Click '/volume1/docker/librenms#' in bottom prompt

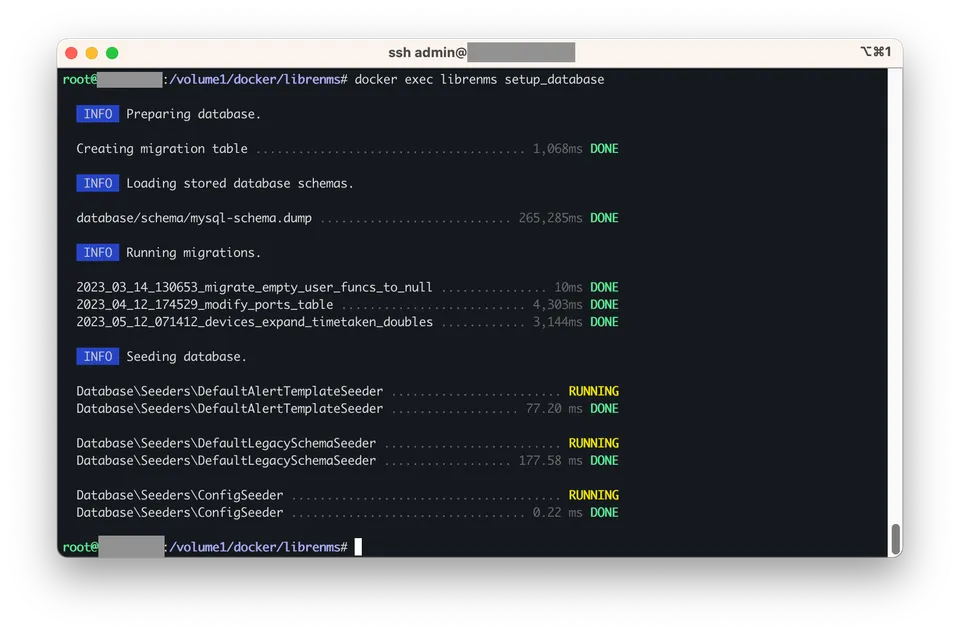click(x=258, y=547)
